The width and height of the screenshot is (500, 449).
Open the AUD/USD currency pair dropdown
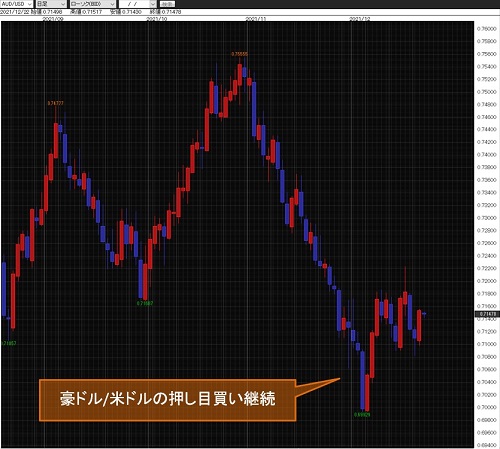point(16,4)
